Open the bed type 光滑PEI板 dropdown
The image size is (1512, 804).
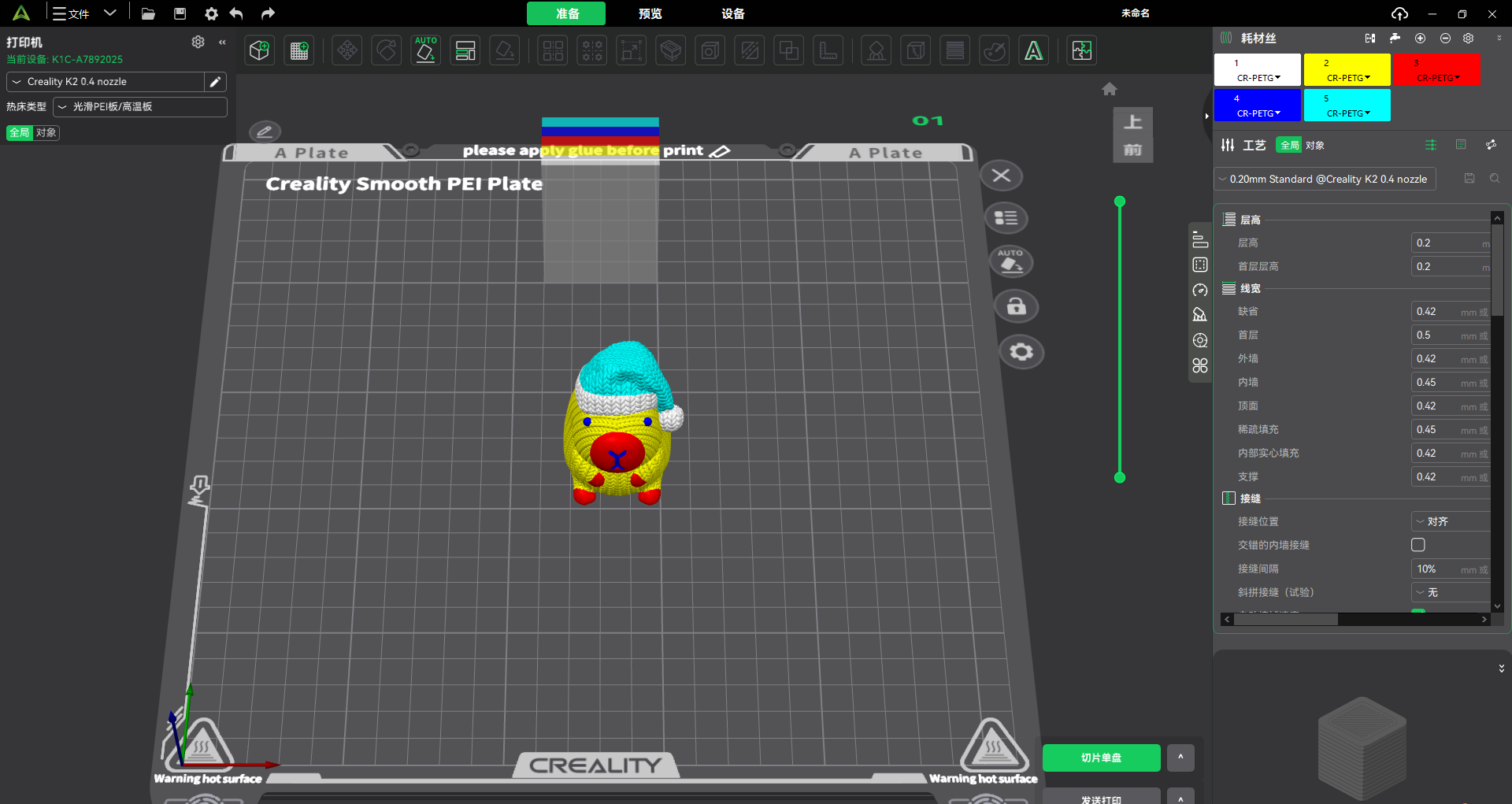point(140,107)
